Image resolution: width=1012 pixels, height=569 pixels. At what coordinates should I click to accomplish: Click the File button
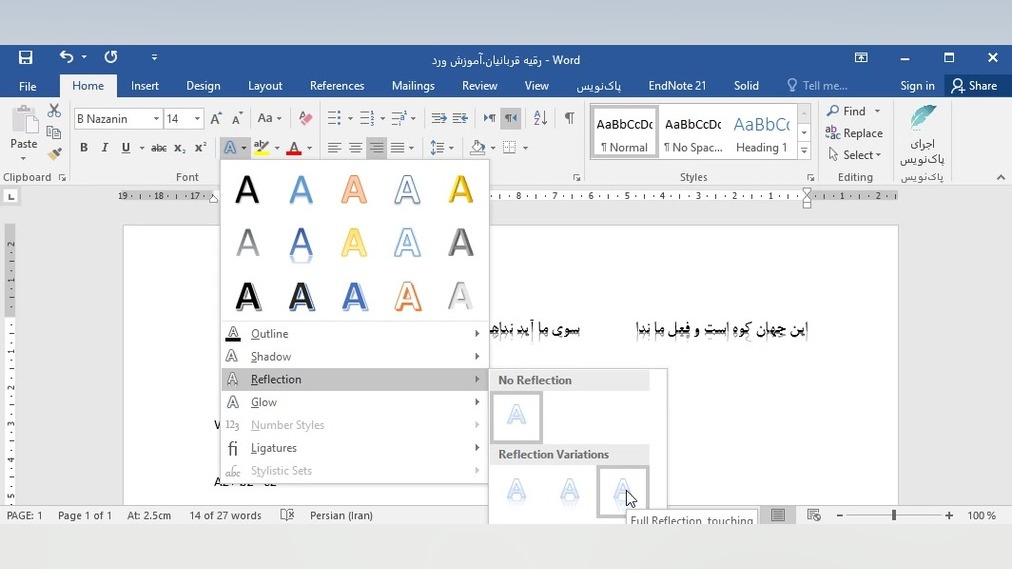pyautogui.click(x=28, y=86)
